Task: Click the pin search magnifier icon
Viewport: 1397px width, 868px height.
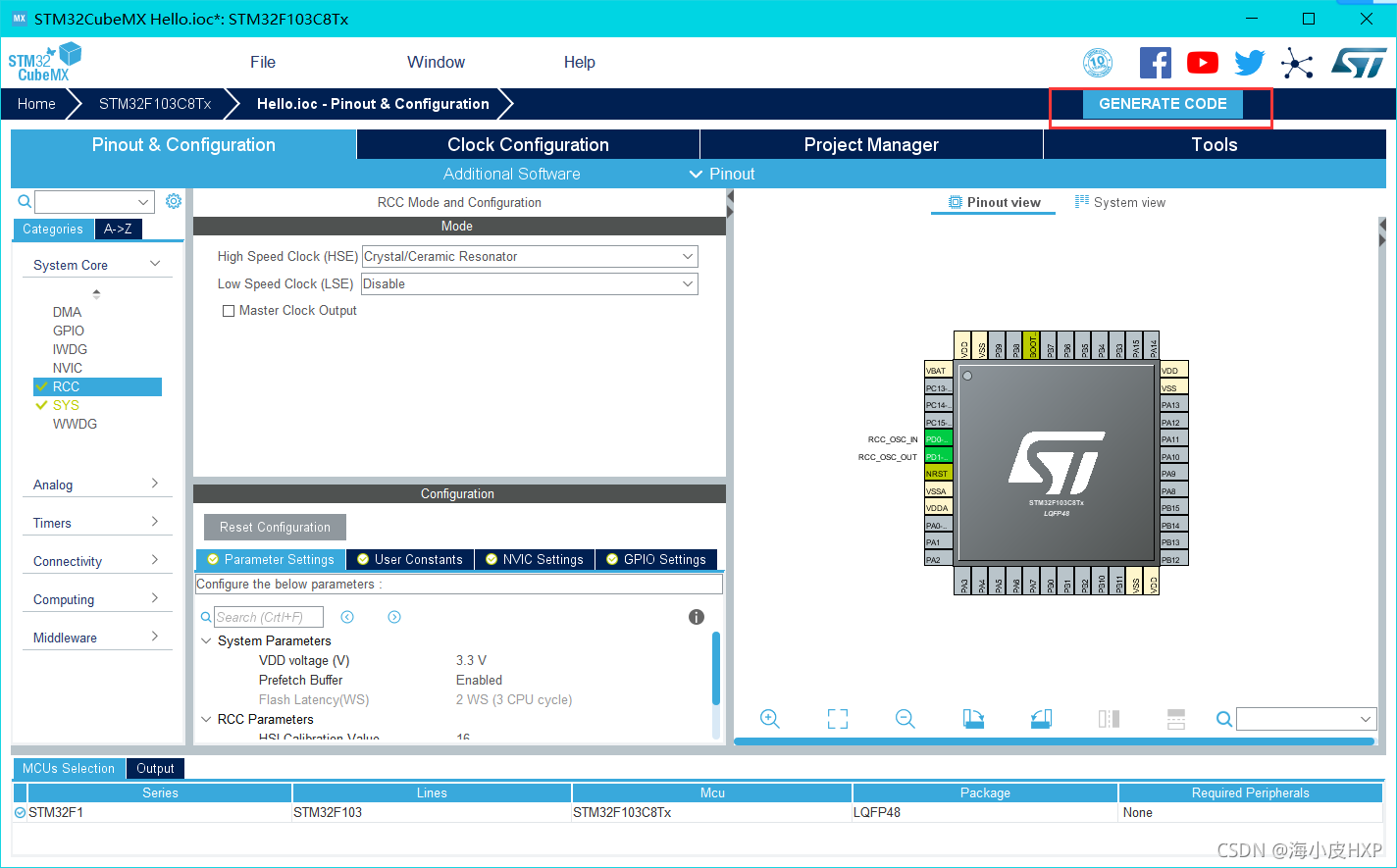Action: pos(1224,719)
